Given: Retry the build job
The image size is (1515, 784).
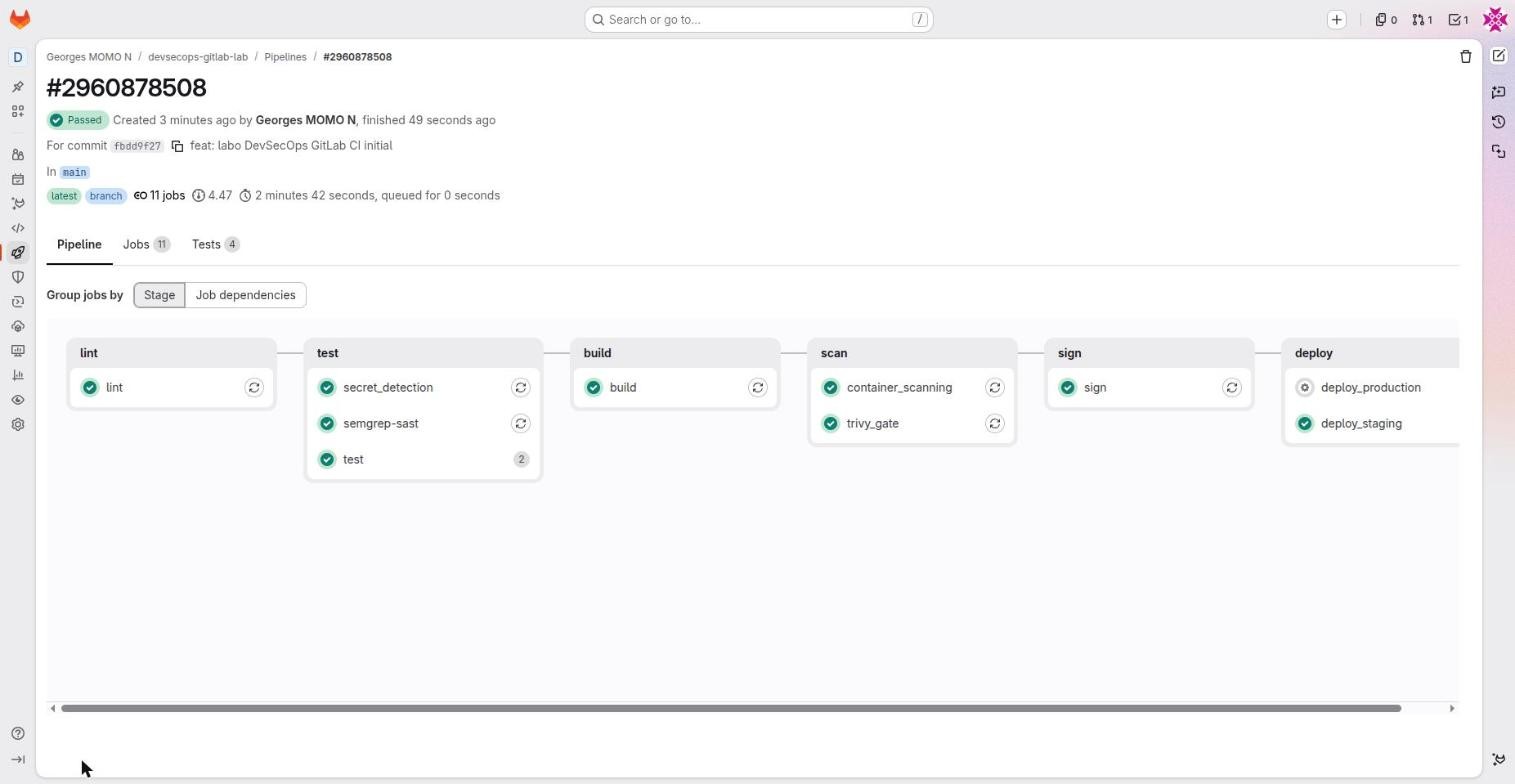Looking at the screenshot, I should pyautogui.click(x=758, y=388).
